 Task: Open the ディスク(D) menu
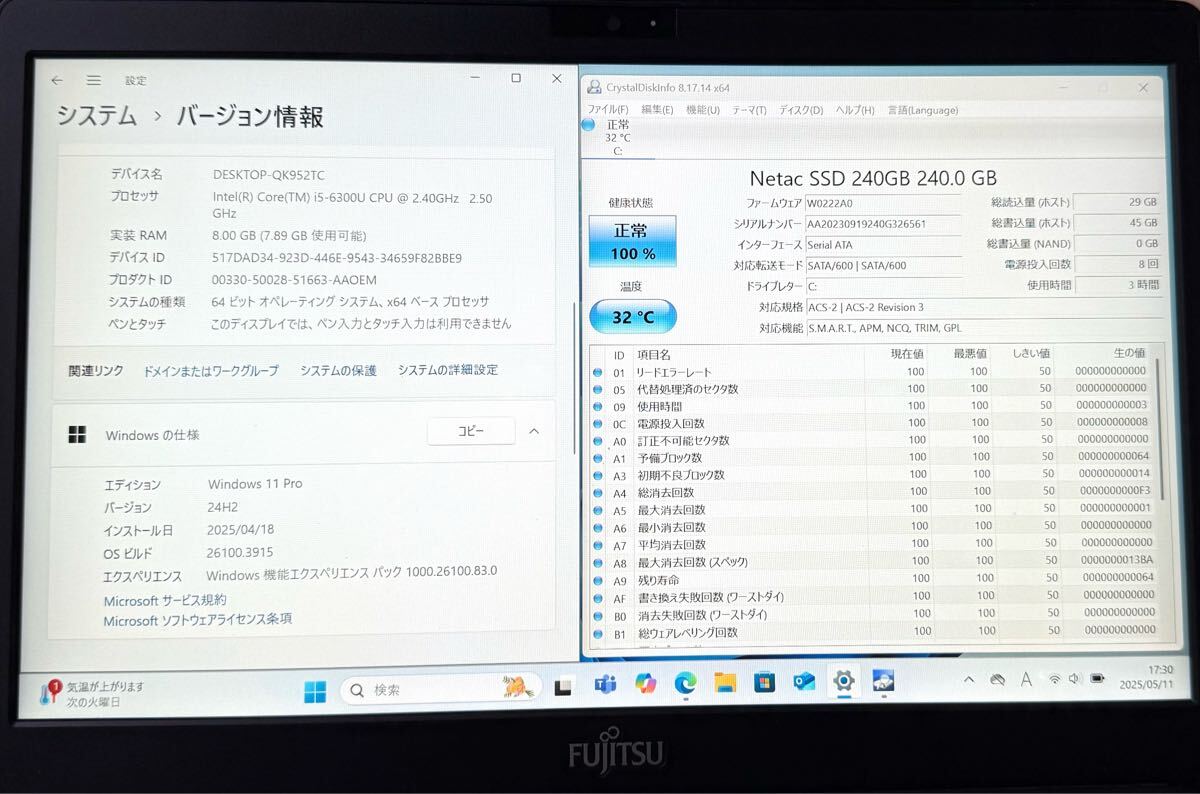pyautogui.click(x=801, y=110)
